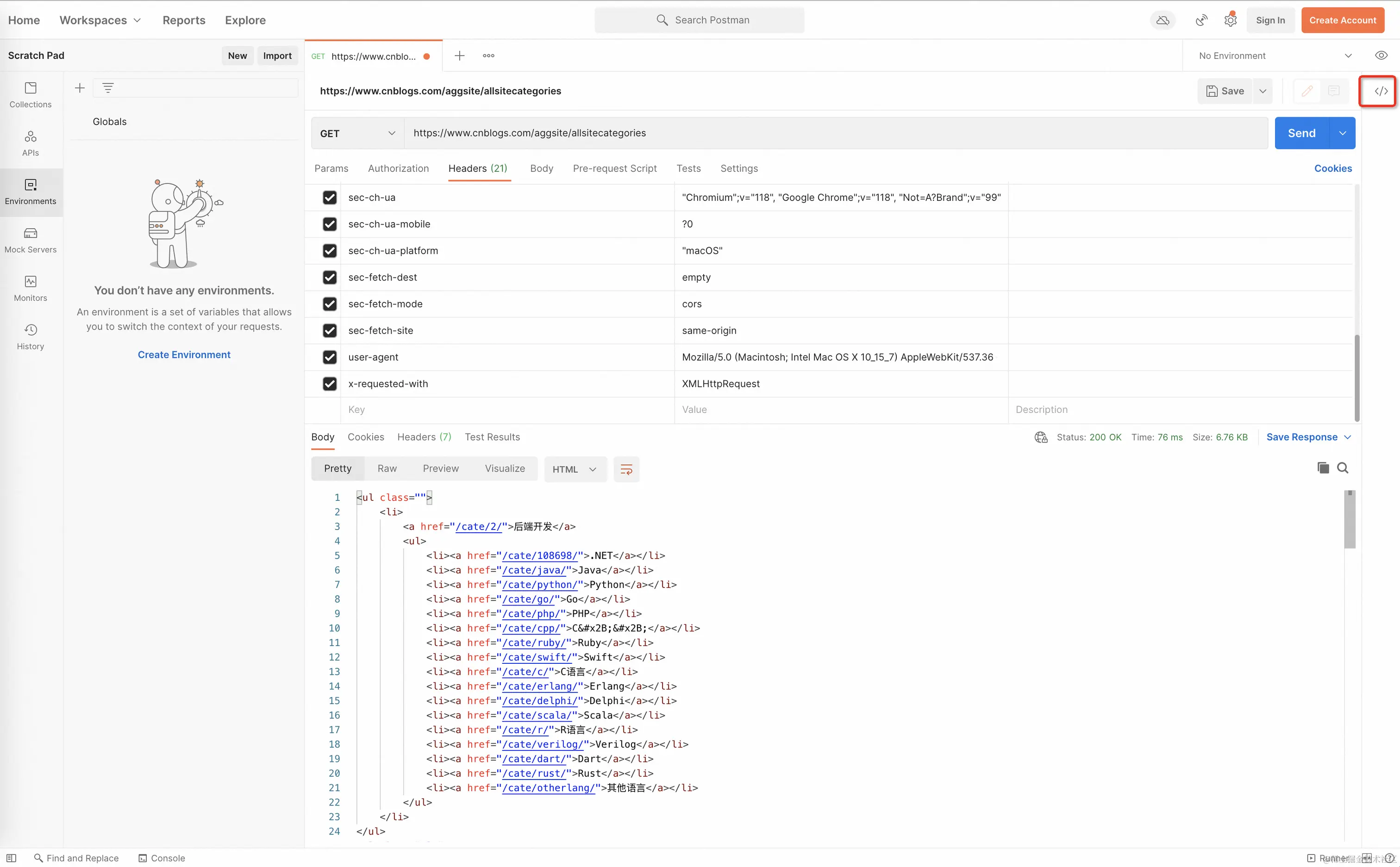Screen dimensions: 1400x867
Task: Expand the Workspaces menu
Action: [100, 20]
